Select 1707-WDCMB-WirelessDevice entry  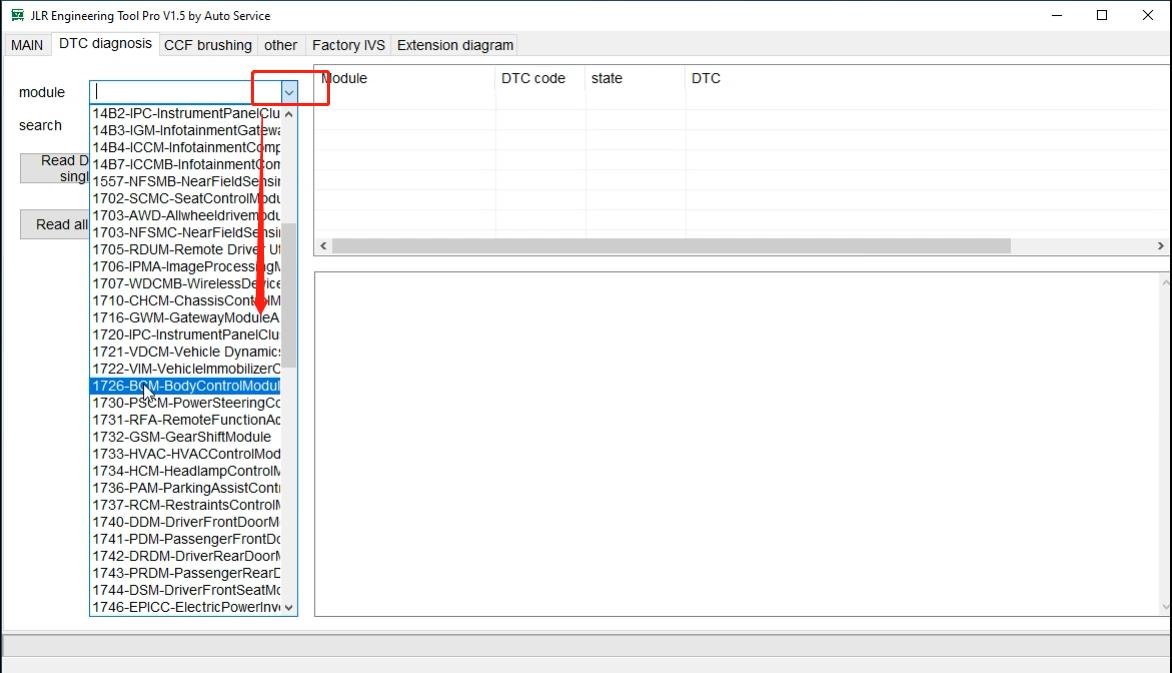tap(185, 284)
